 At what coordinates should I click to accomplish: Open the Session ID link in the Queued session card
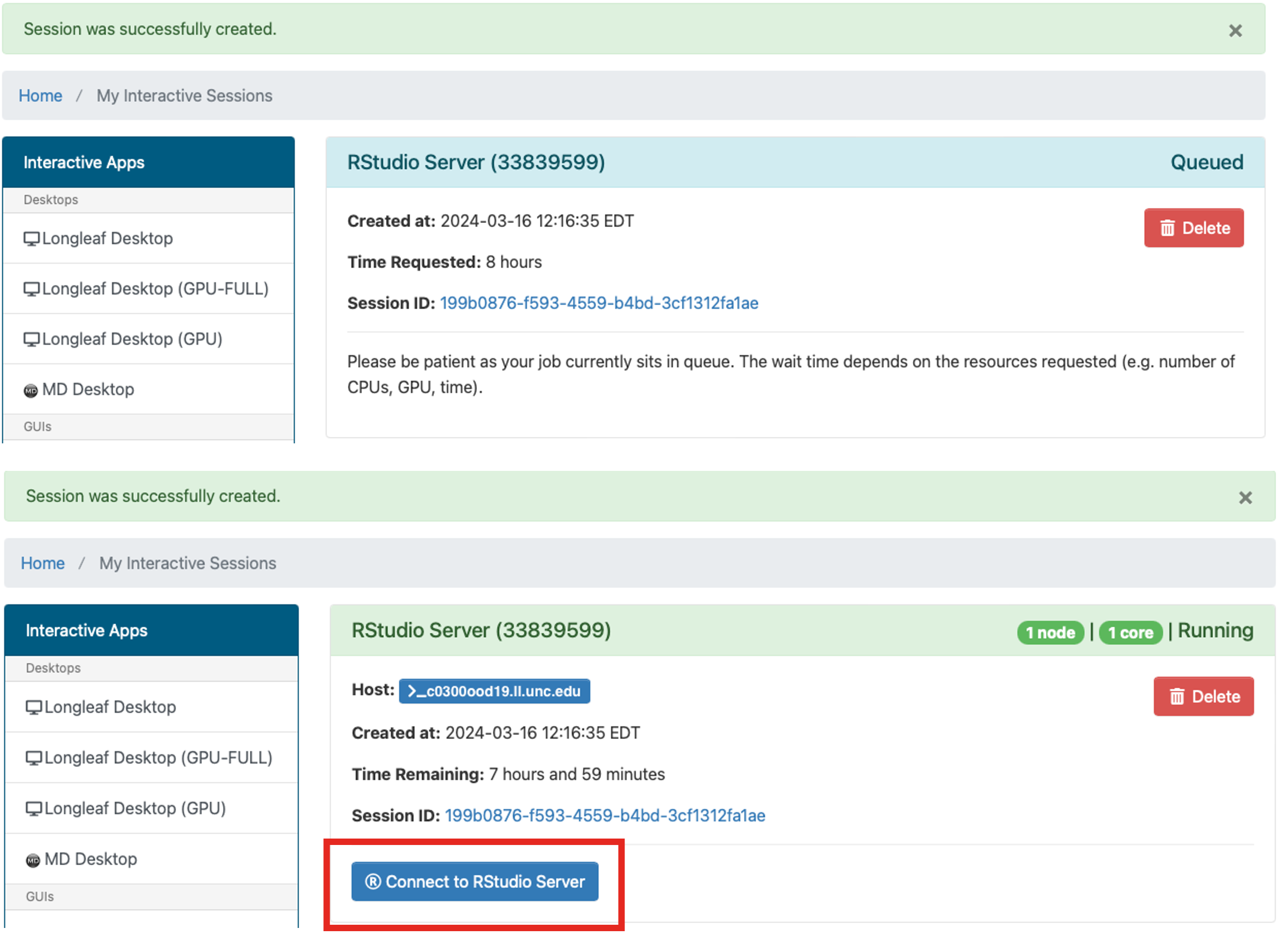coord(600,303)
